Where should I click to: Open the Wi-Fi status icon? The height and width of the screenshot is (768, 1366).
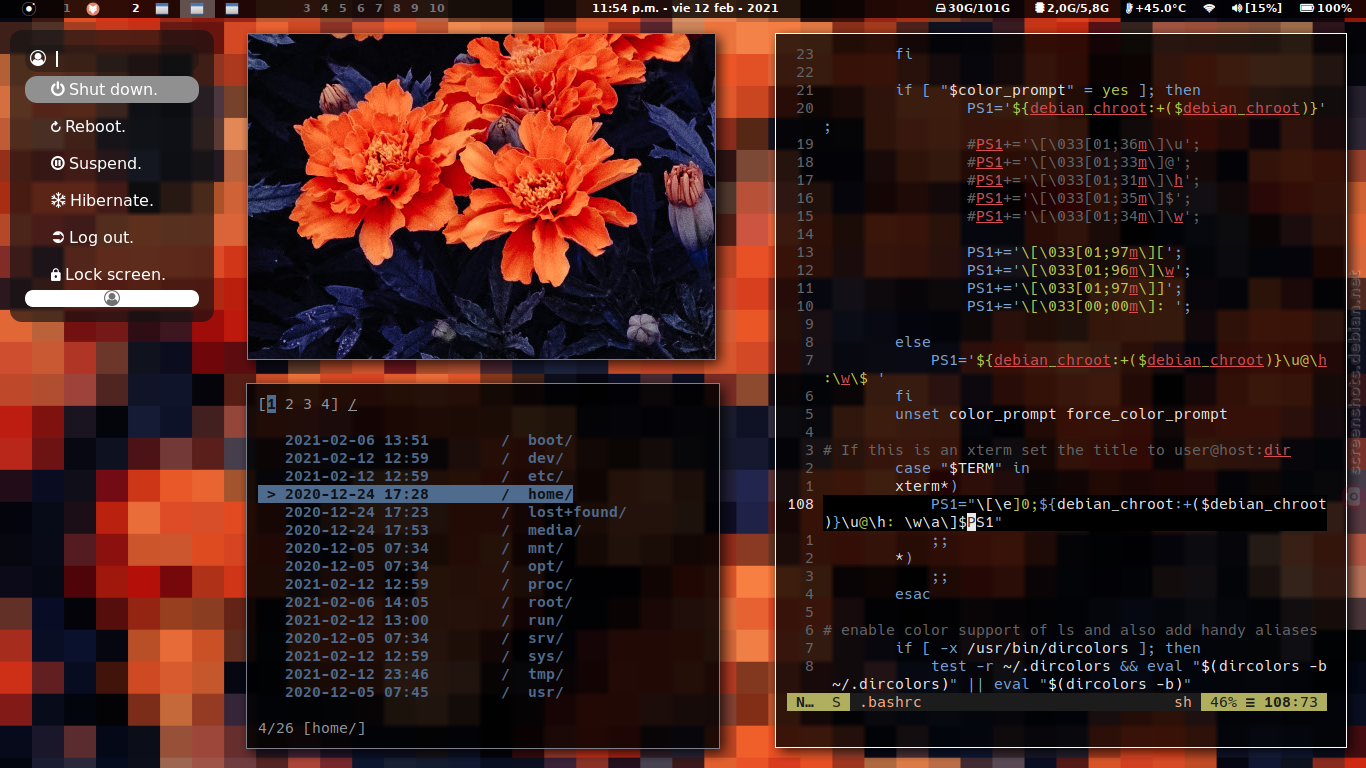tap(1209, 8)
